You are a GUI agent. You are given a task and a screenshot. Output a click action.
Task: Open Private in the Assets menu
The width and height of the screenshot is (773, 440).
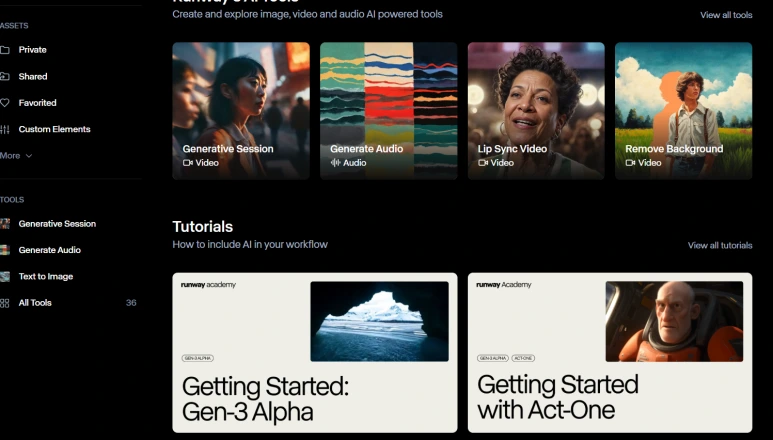(x=33, y=50)
